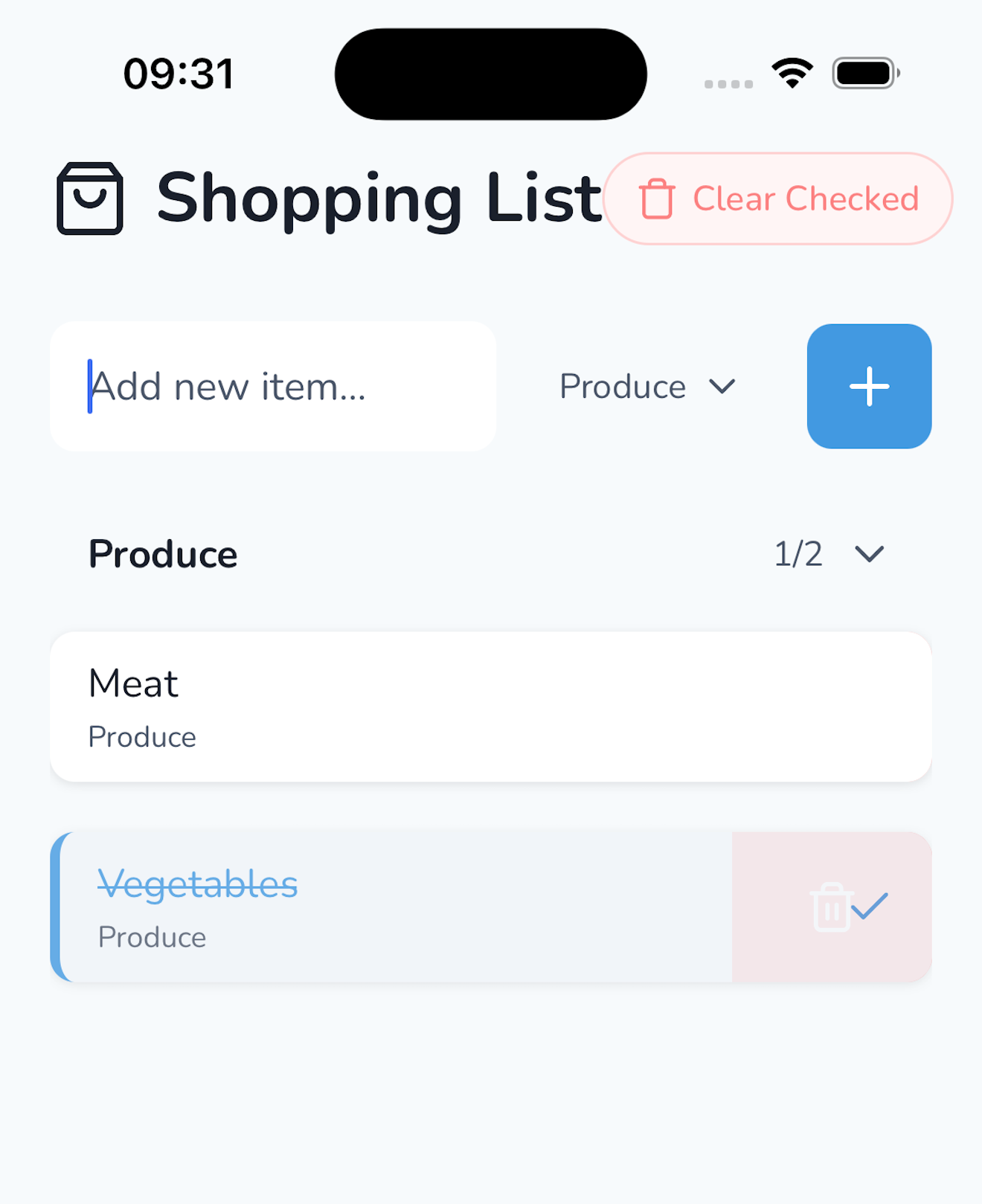The height and width of the screenshot is (1204, 982).
Task: Click the 1/2 item counter
Action: (798, 554)
